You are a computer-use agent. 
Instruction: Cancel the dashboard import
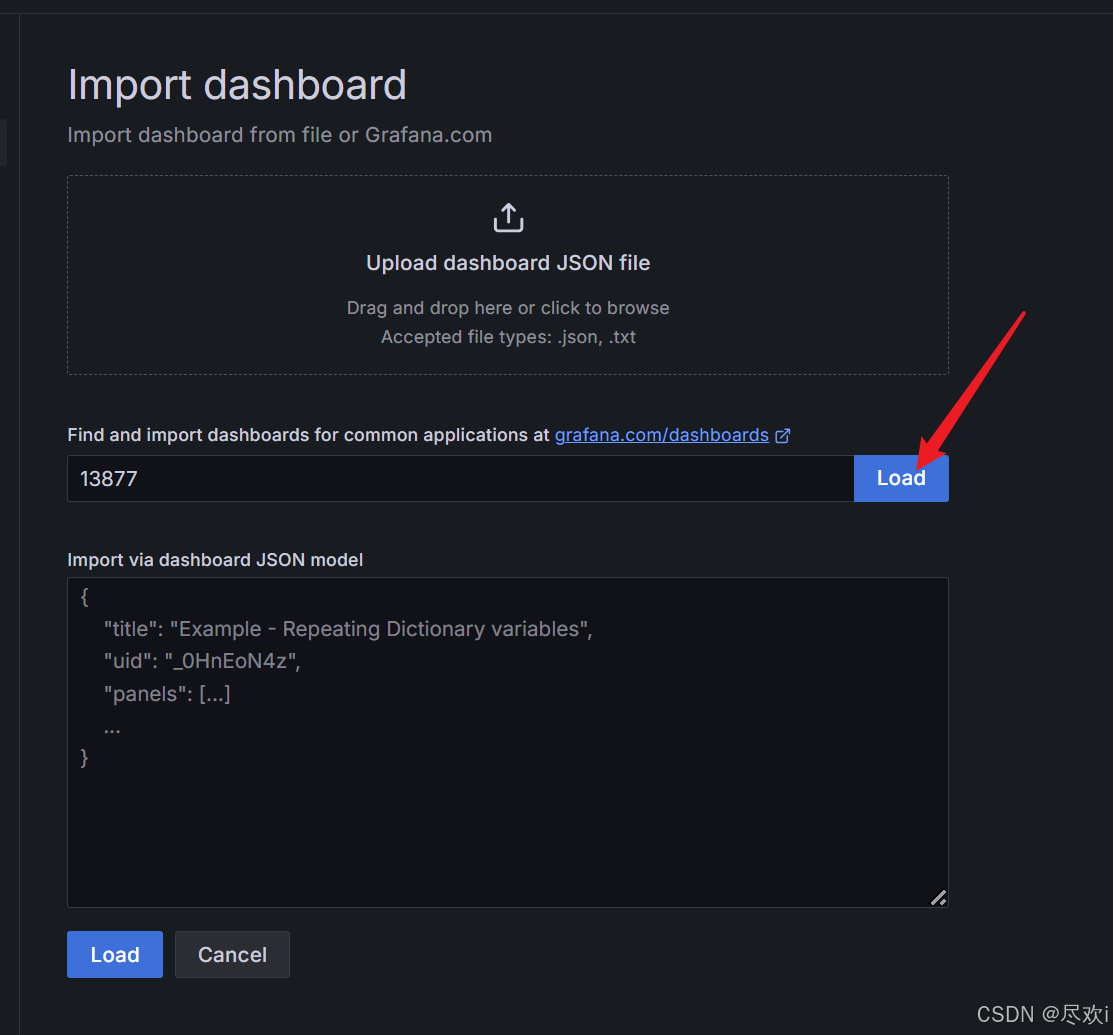tap(232, 955)
